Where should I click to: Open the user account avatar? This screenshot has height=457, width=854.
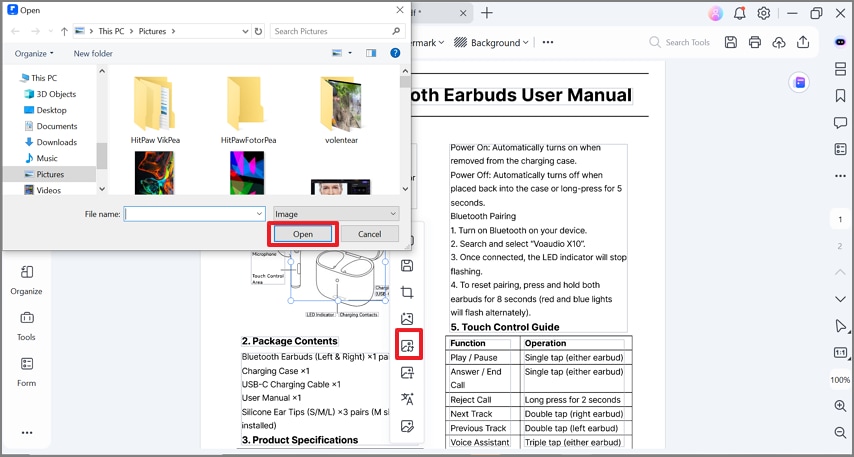[x=715, y=13]
